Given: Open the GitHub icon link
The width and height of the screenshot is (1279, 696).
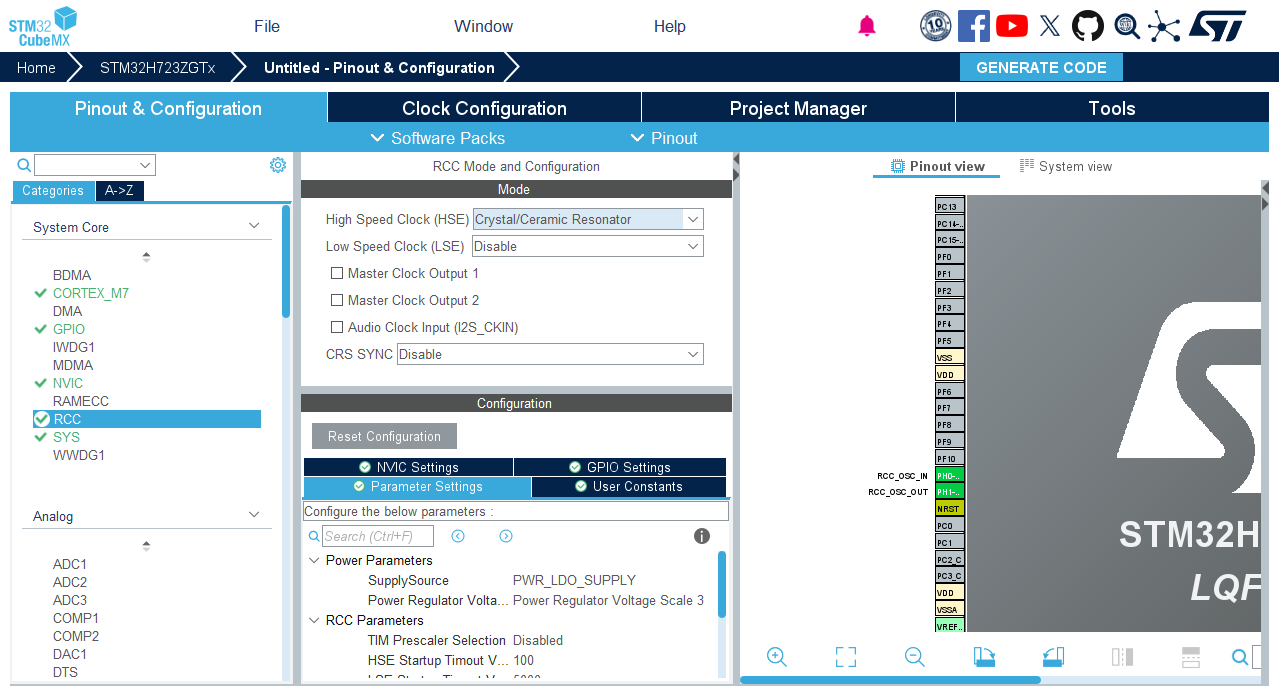Looking at the screenshot, I should [x=1088, y=26].
